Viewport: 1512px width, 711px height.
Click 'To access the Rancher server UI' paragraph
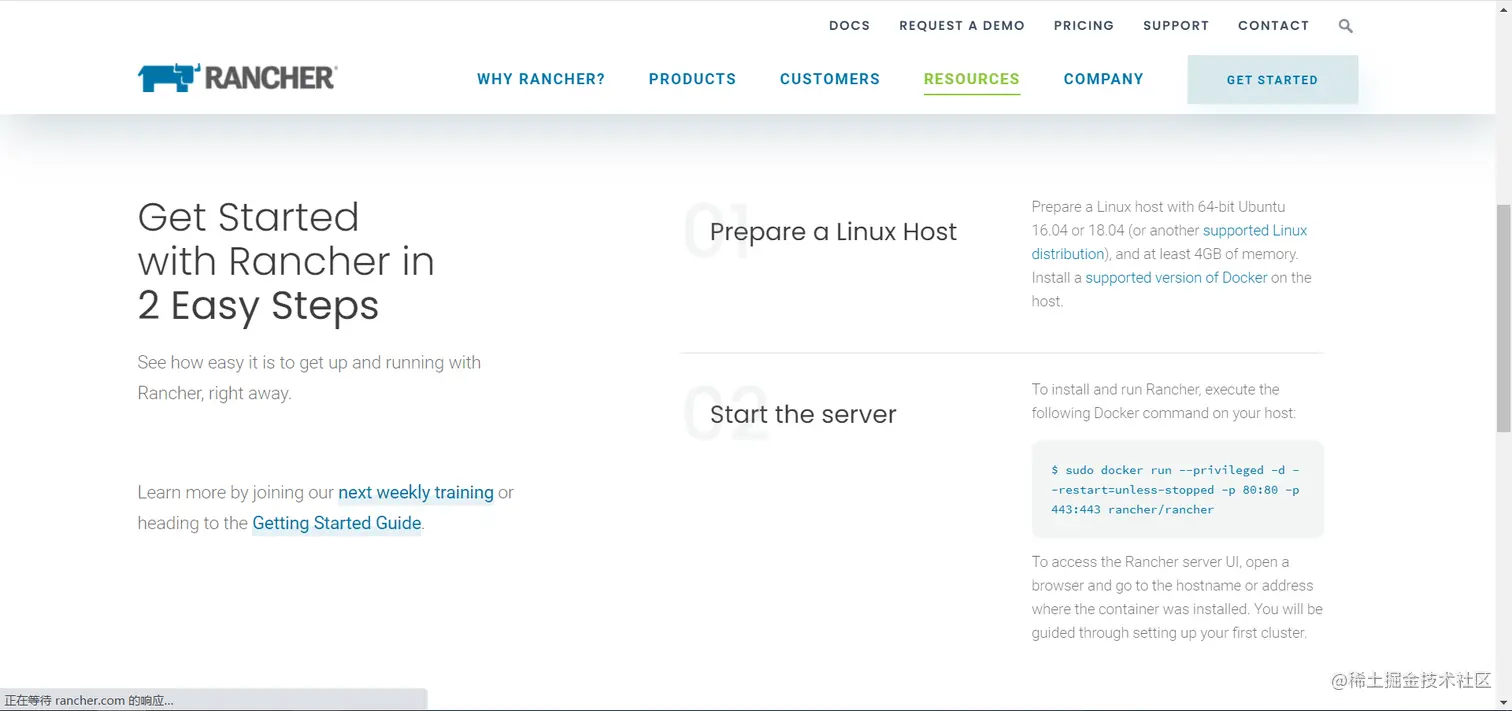(1177, 597)
